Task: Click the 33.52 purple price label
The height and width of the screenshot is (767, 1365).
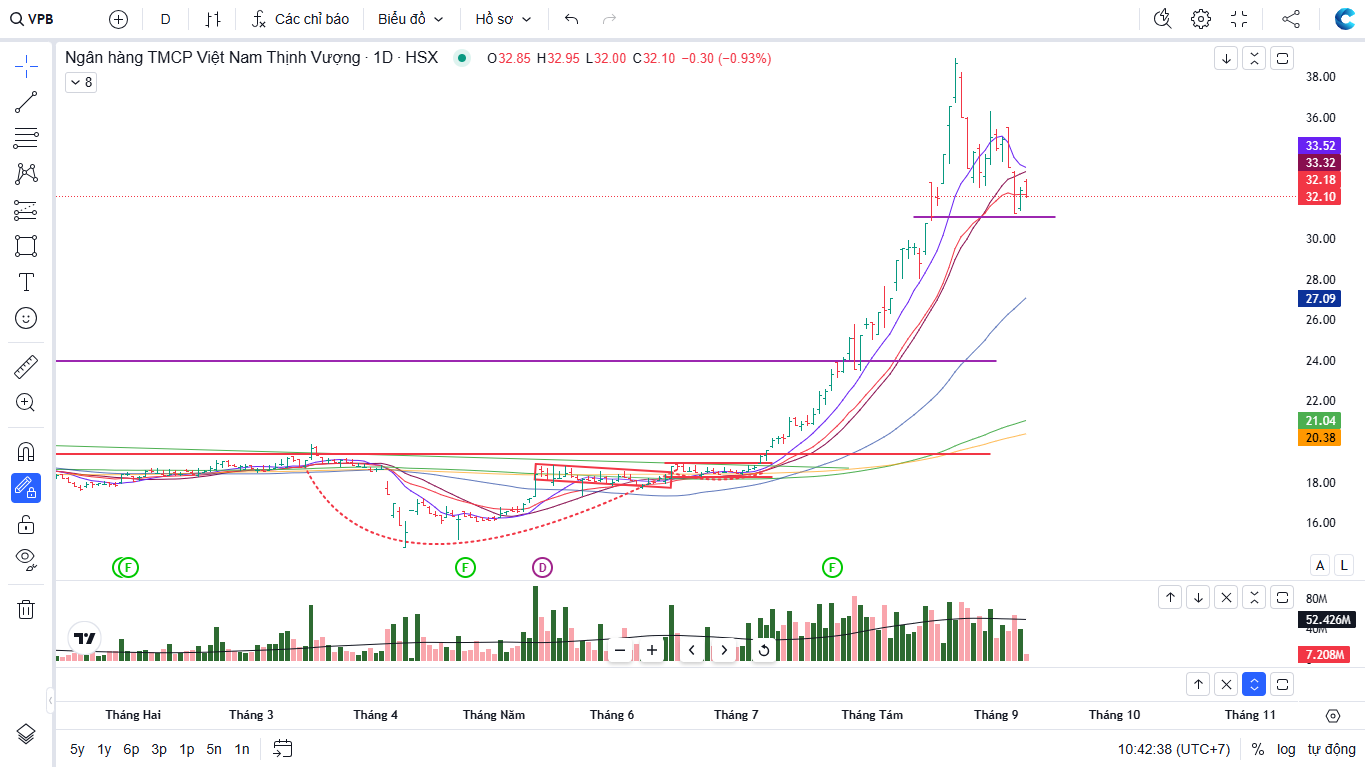Action: 1320,145
